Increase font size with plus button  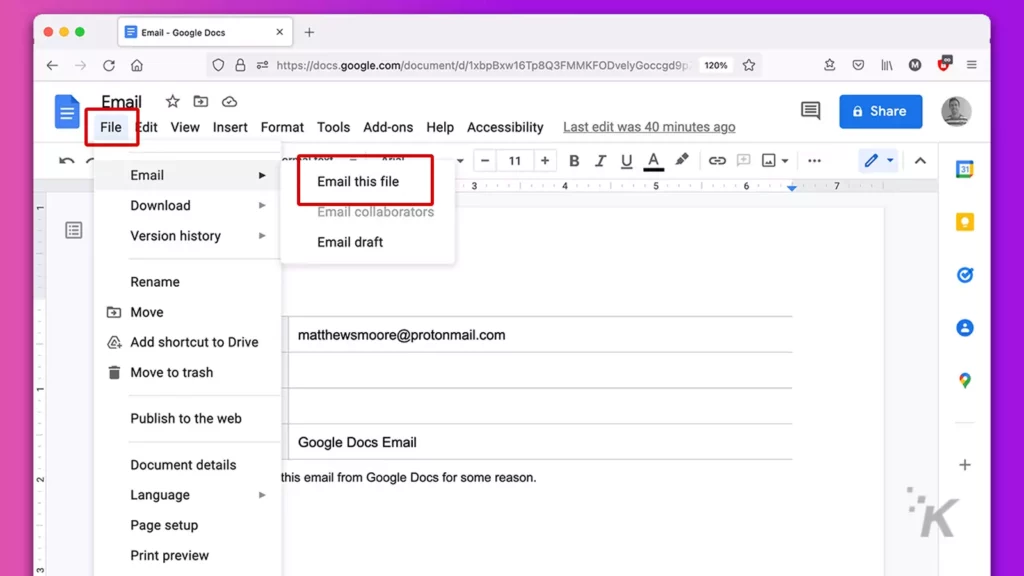point(545,161)
